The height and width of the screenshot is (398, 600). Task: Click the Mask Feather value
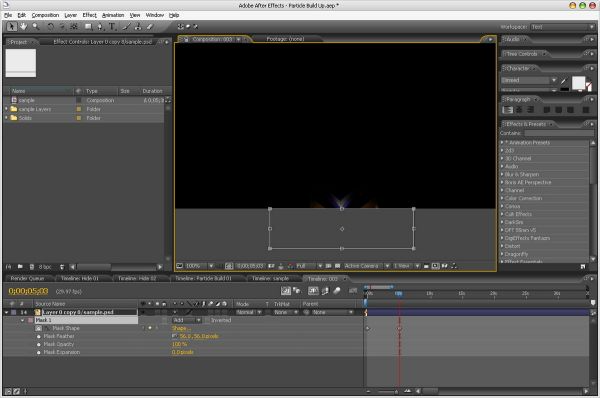pos(199,336)
